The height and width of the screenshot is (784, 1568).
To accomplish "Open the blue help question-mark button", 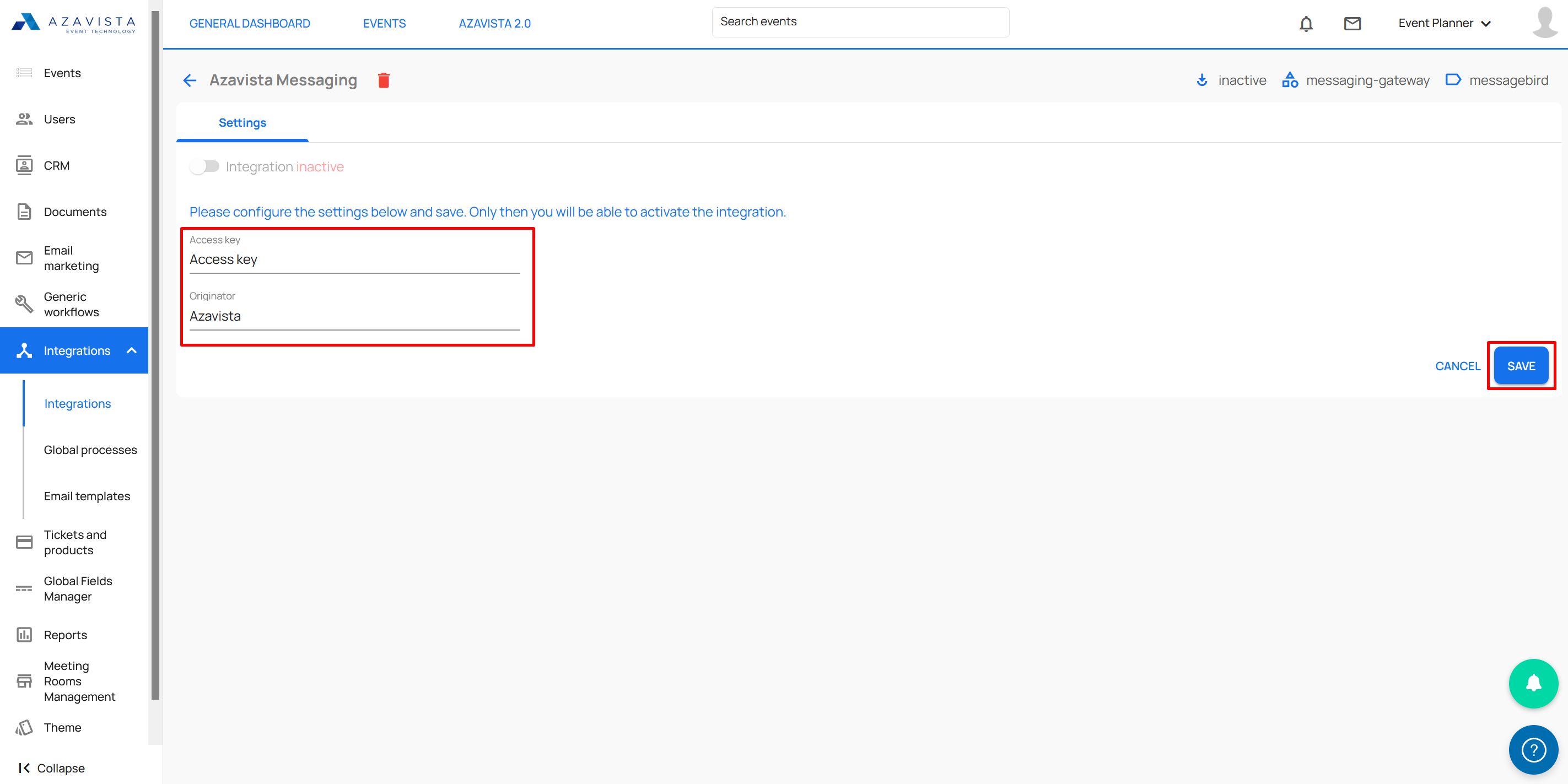I will (1533, 750).
